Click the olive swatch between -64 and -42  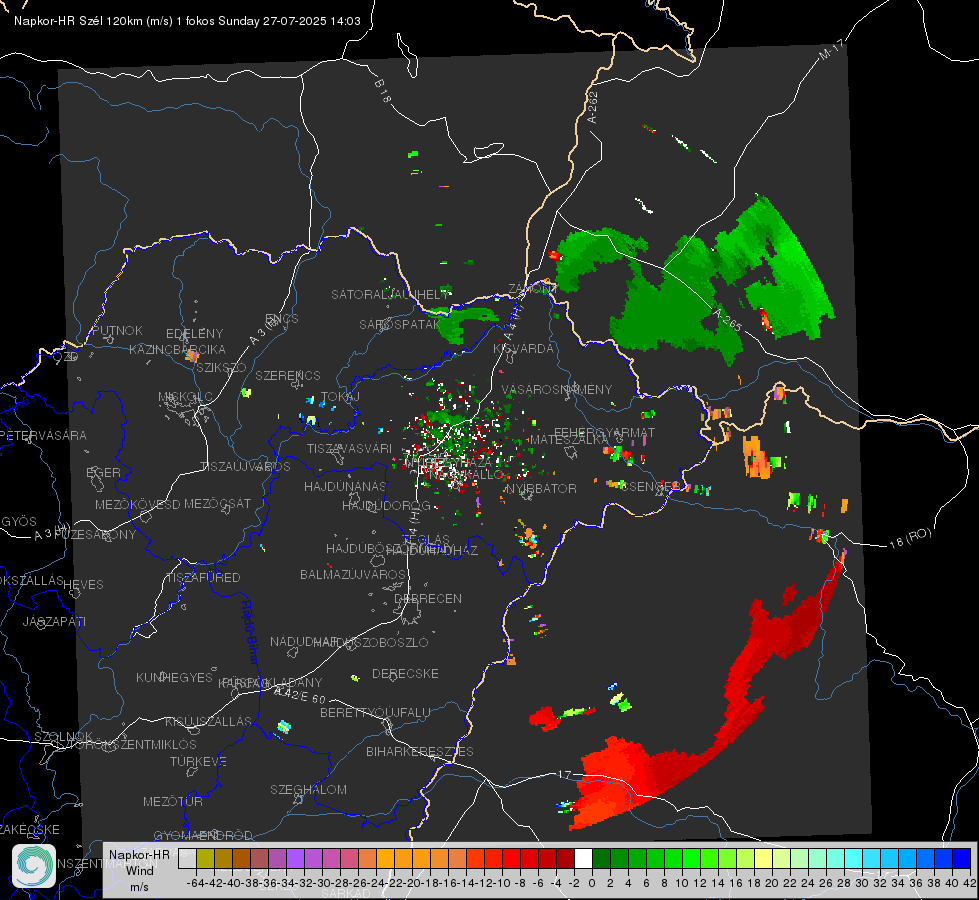(x=205, y=858)
